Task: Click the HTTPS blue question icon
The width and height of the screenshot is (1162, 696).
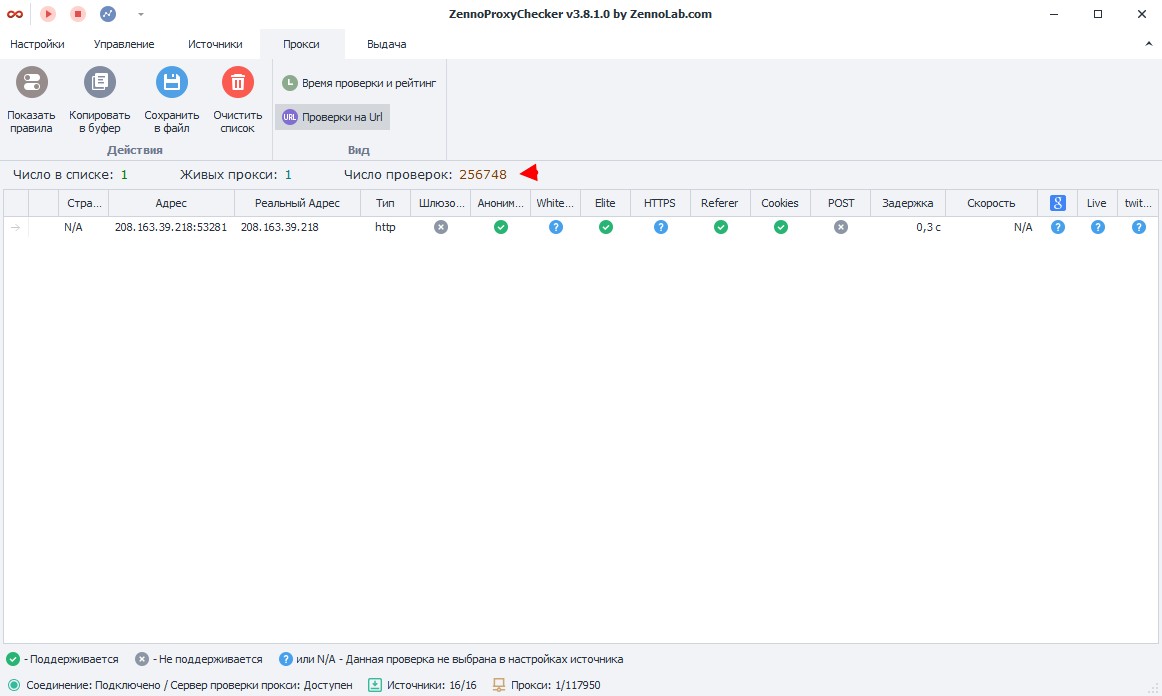Action: [x=661, y=228]
